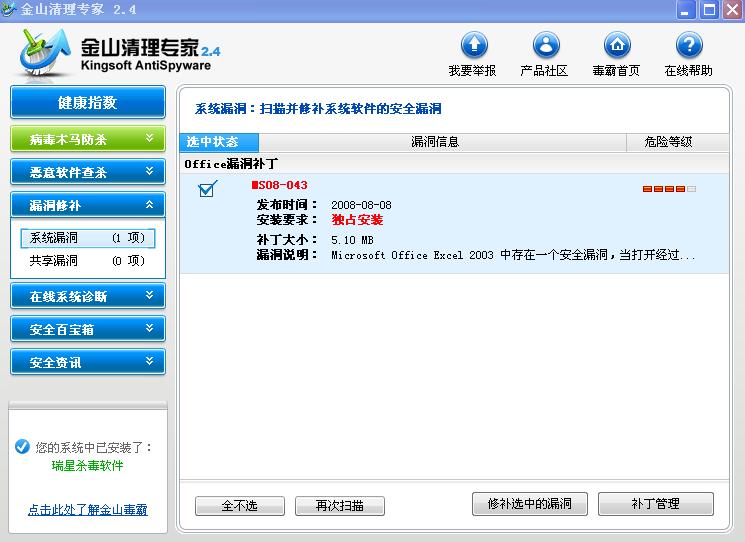The width and height of the screenshot is (745, 542).
Task: Click the 危险等级 column header
Action: (x=678, y=142)
